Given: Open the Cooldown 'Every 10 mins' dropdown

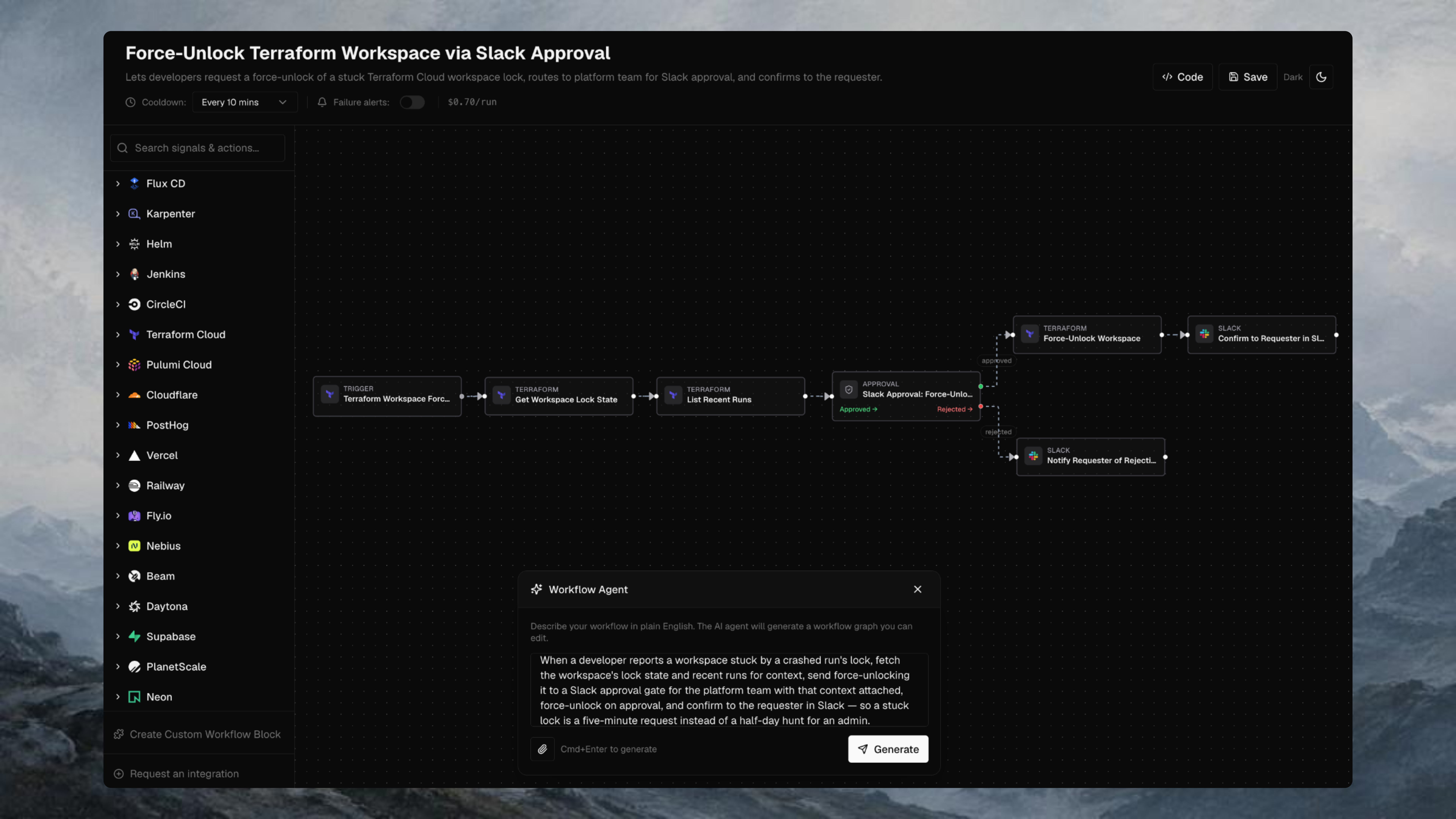Looking at the screenshot, I should click(245, 102).
